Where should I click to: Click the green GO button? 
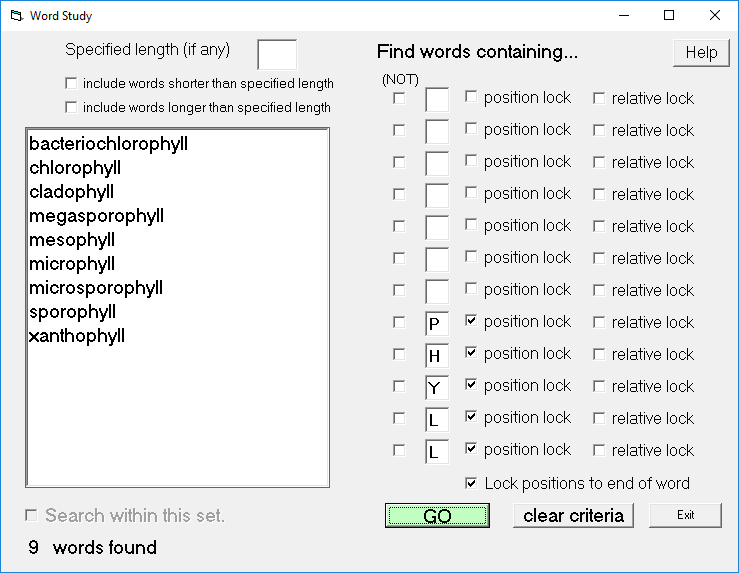coord(437,516)
